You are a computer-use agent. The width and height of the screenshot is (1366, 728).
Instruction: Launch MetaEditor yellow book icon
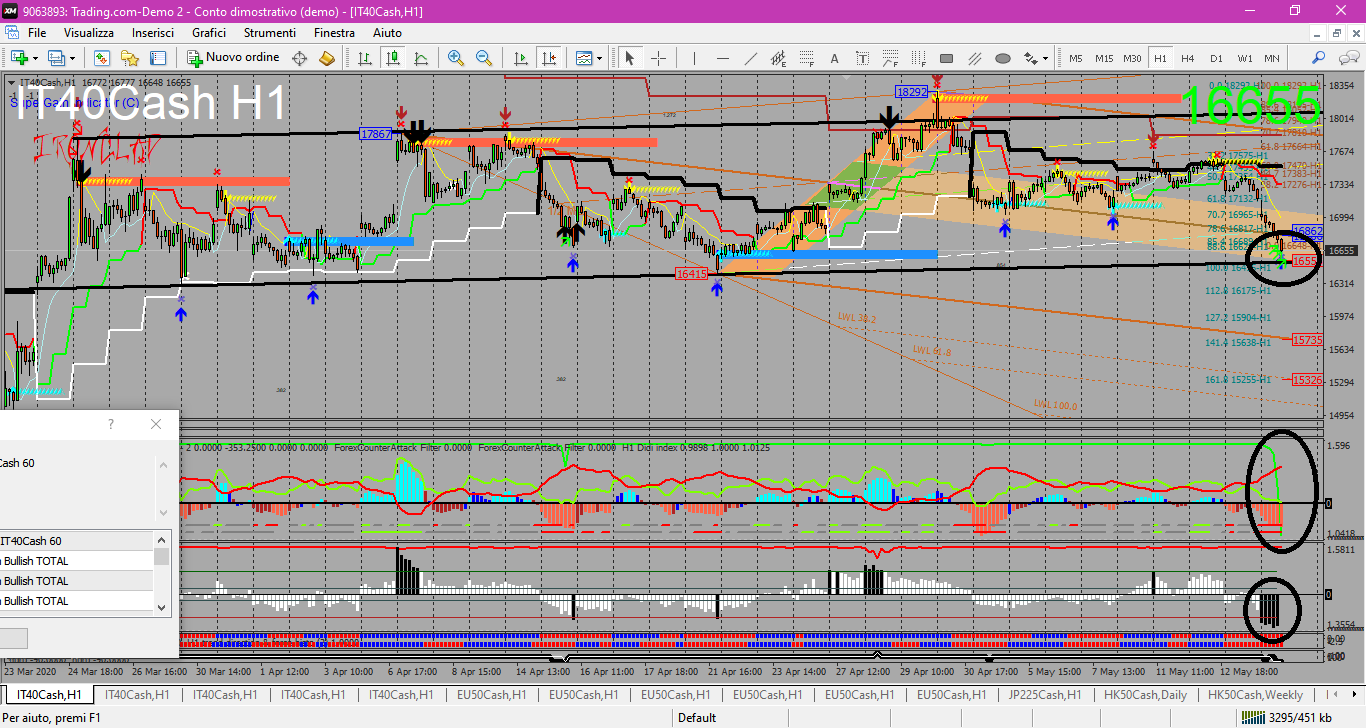click(326, 58)
